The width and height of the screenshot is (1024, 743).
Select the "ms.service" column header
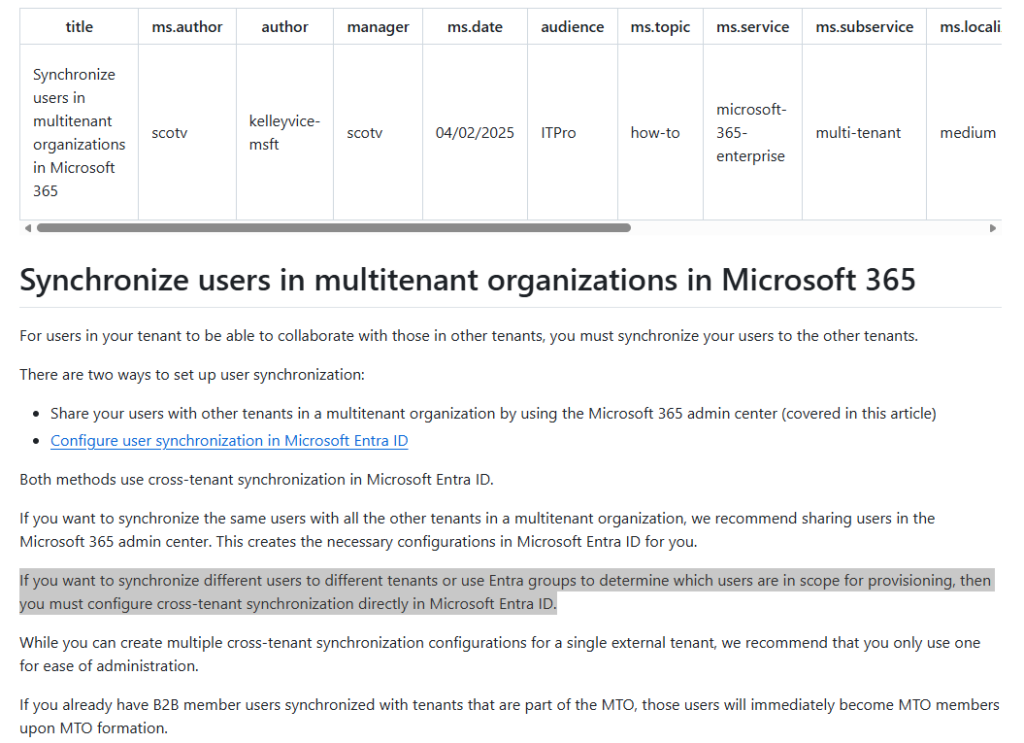752,27
